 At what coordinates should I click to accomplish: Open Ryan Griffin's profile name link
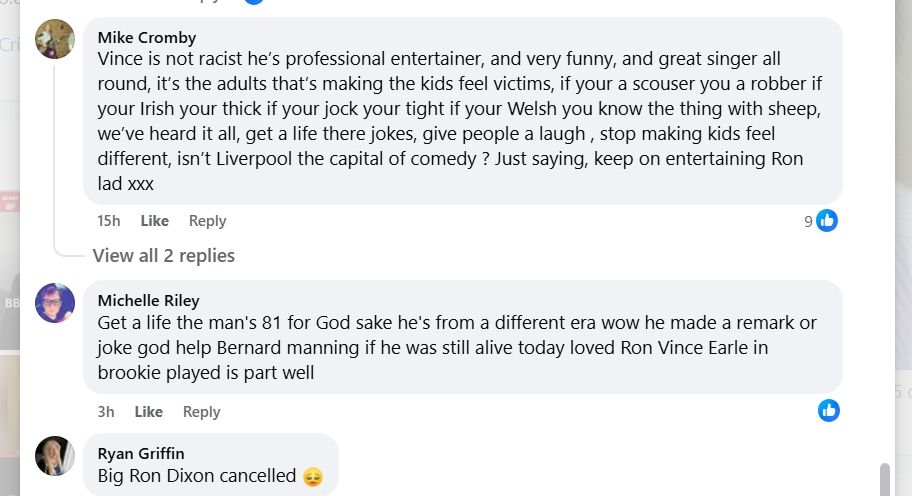pyautogui.click(x=141, y=453)
